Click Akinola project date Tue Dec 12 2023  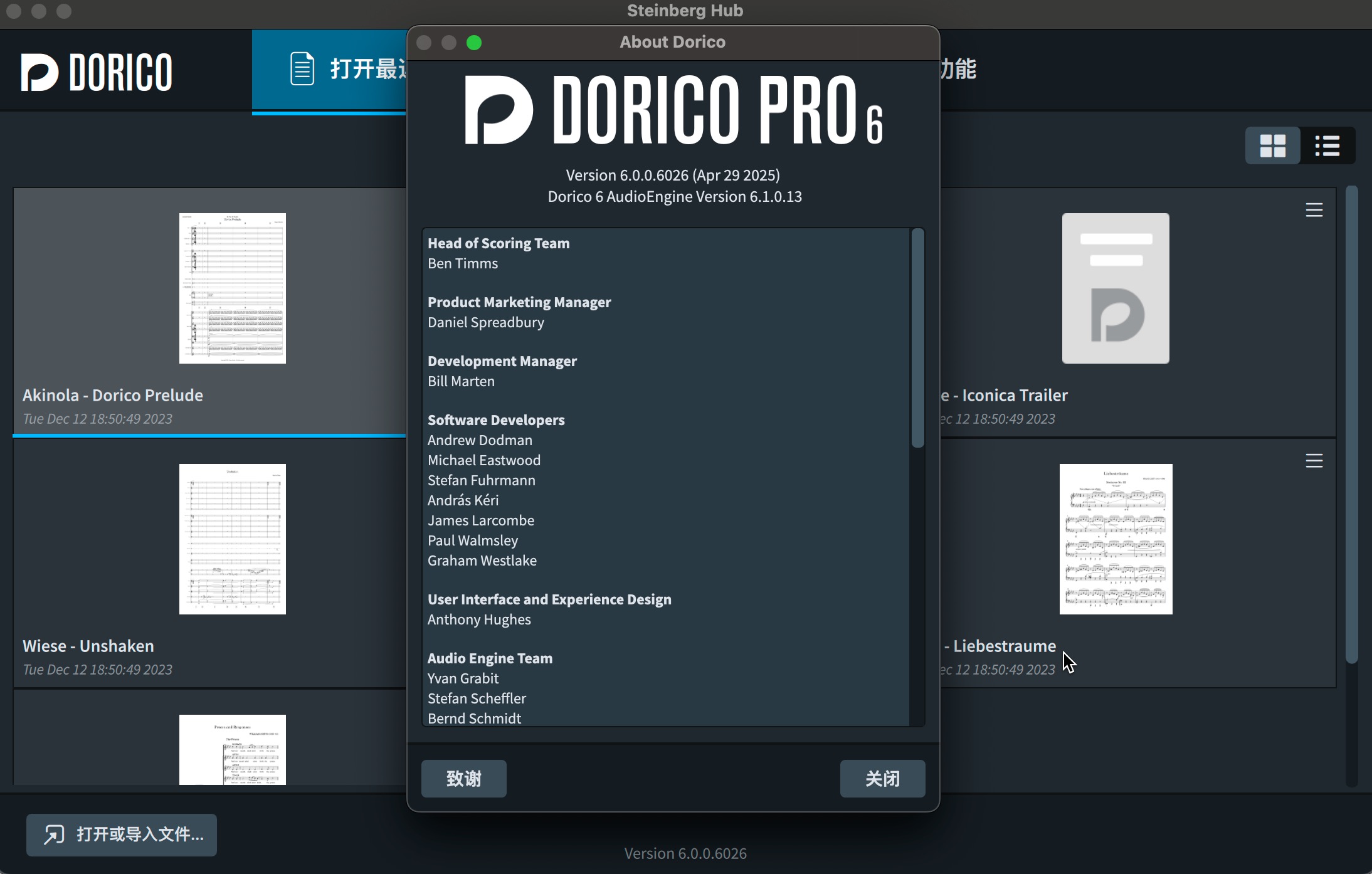tap(97, 419)
